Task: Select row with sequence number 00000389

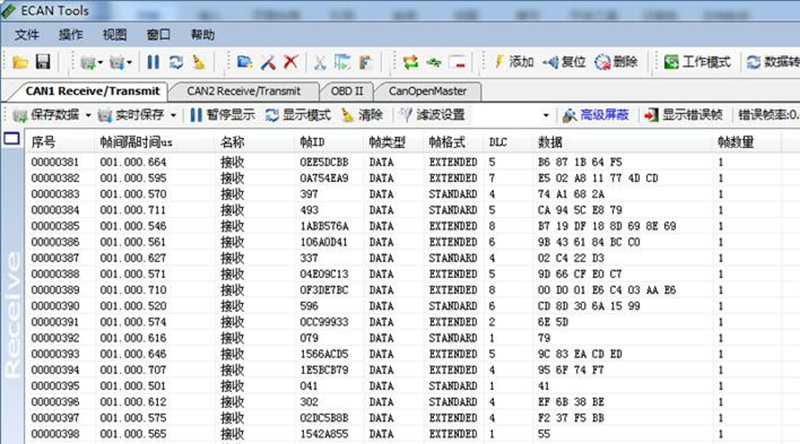Action: tap(48, 290)
